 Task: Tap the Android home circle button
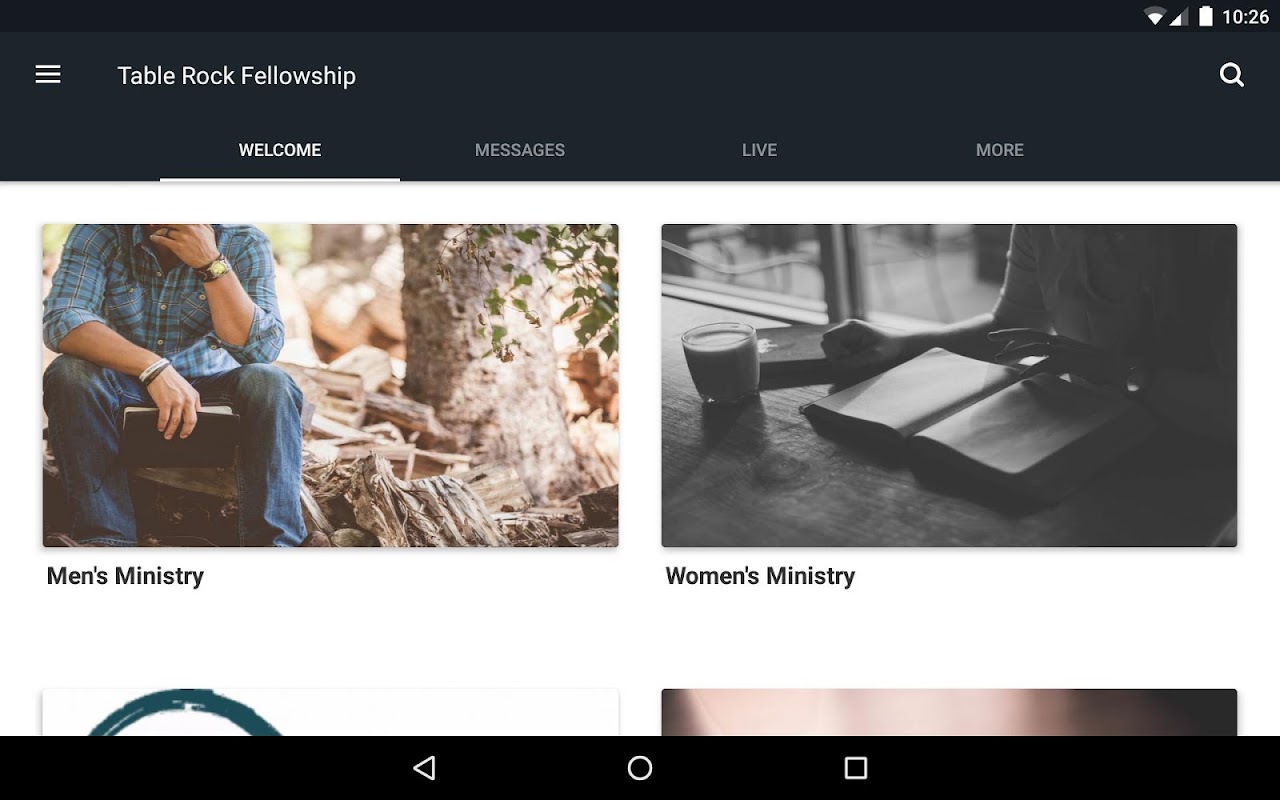[x=640, y=768]
